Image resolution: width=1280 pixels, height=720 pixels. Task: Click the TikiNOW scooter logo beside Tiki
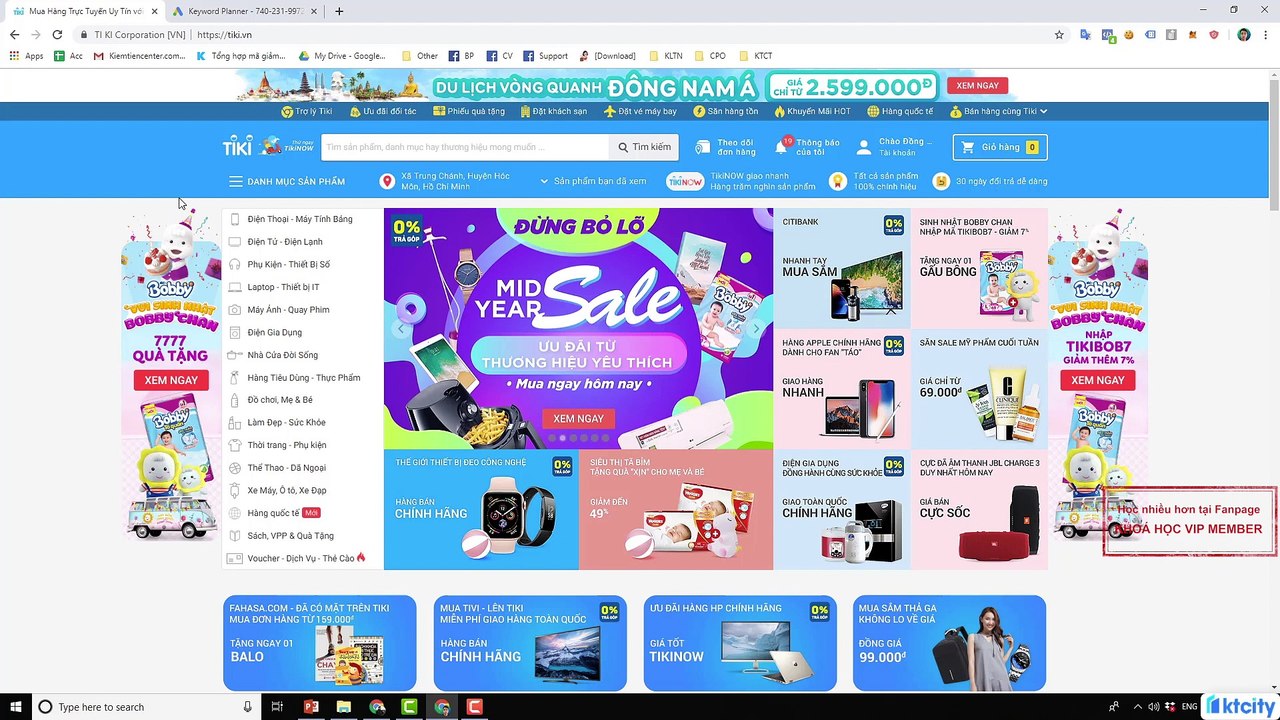pos(285,146)
